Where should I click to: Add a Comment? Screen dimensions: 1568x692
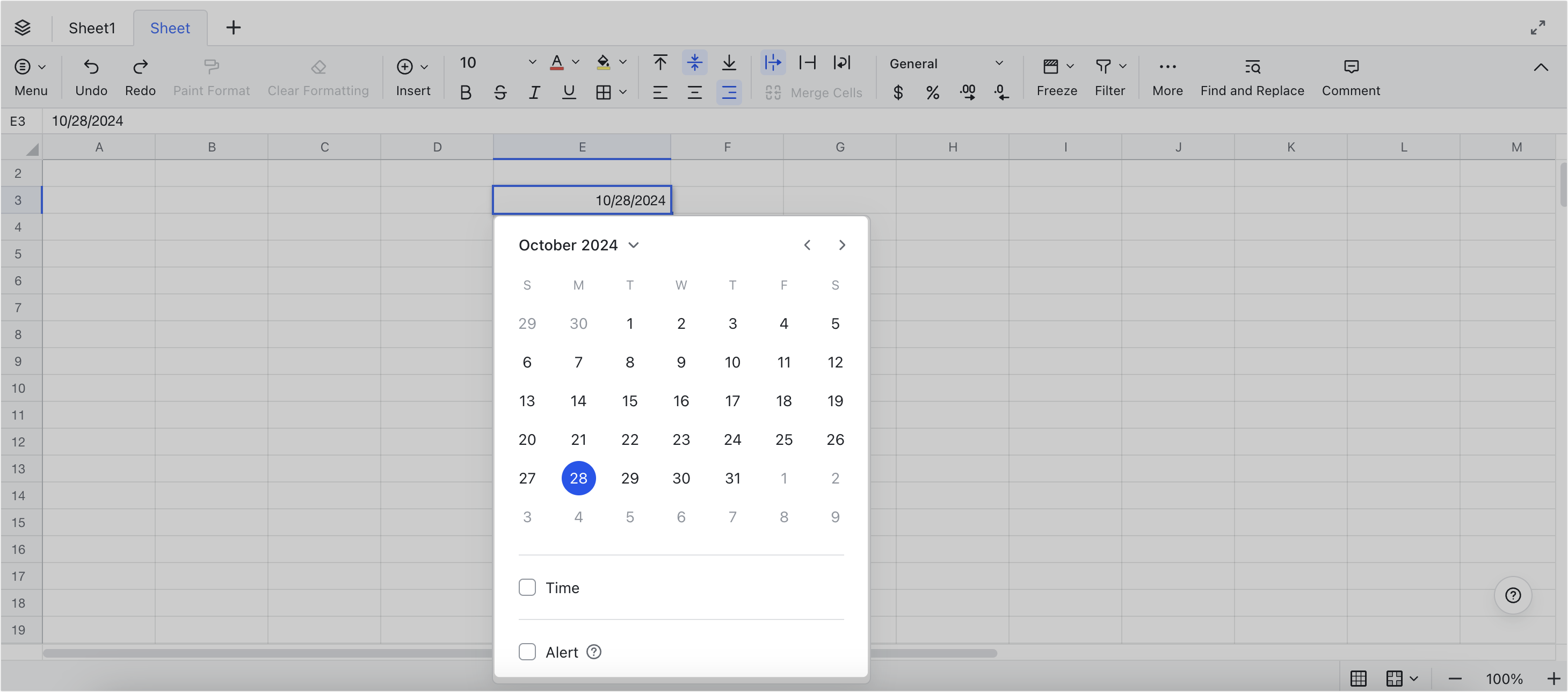(1351, 78)
